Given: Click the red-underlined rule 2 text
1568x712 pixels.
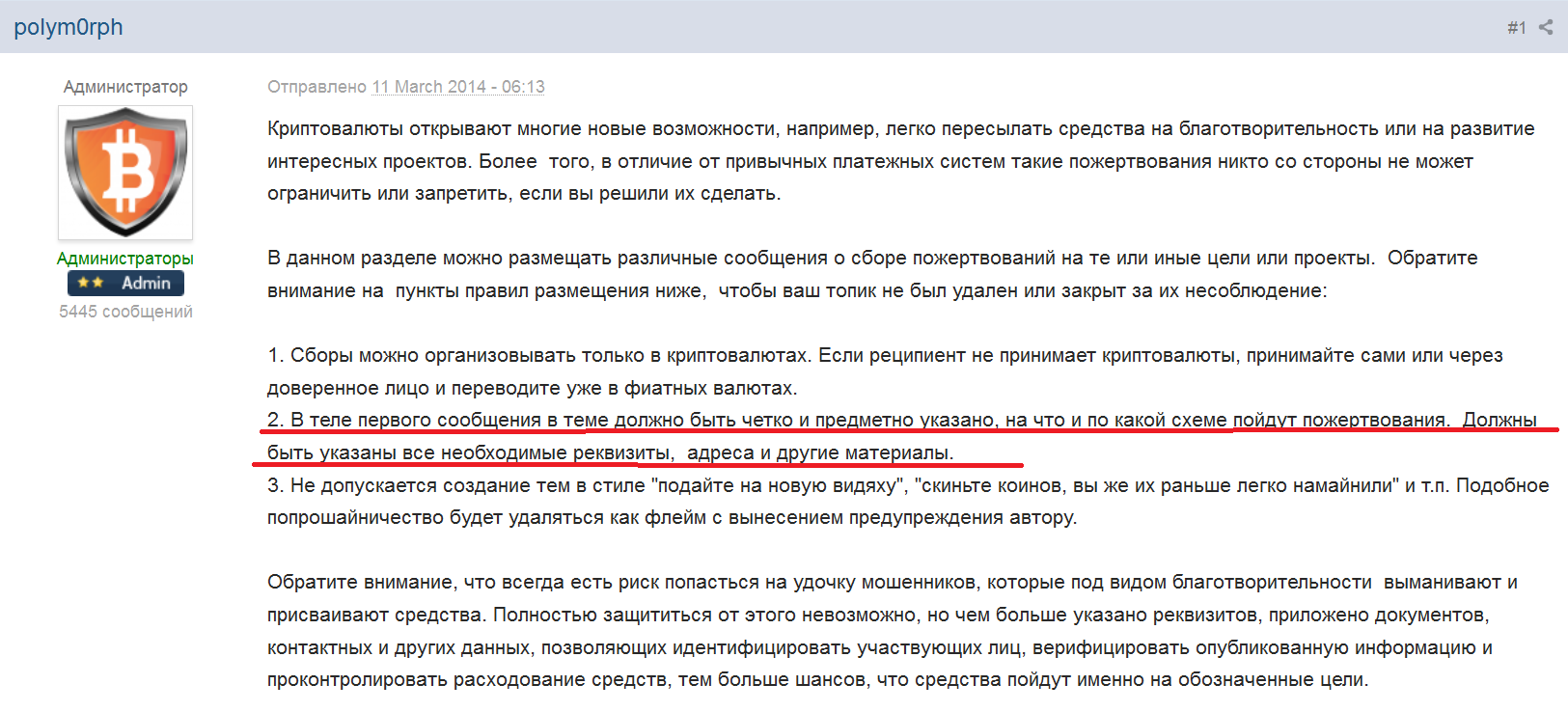Looking at the screenshot, I should click(x=868, y=421).
